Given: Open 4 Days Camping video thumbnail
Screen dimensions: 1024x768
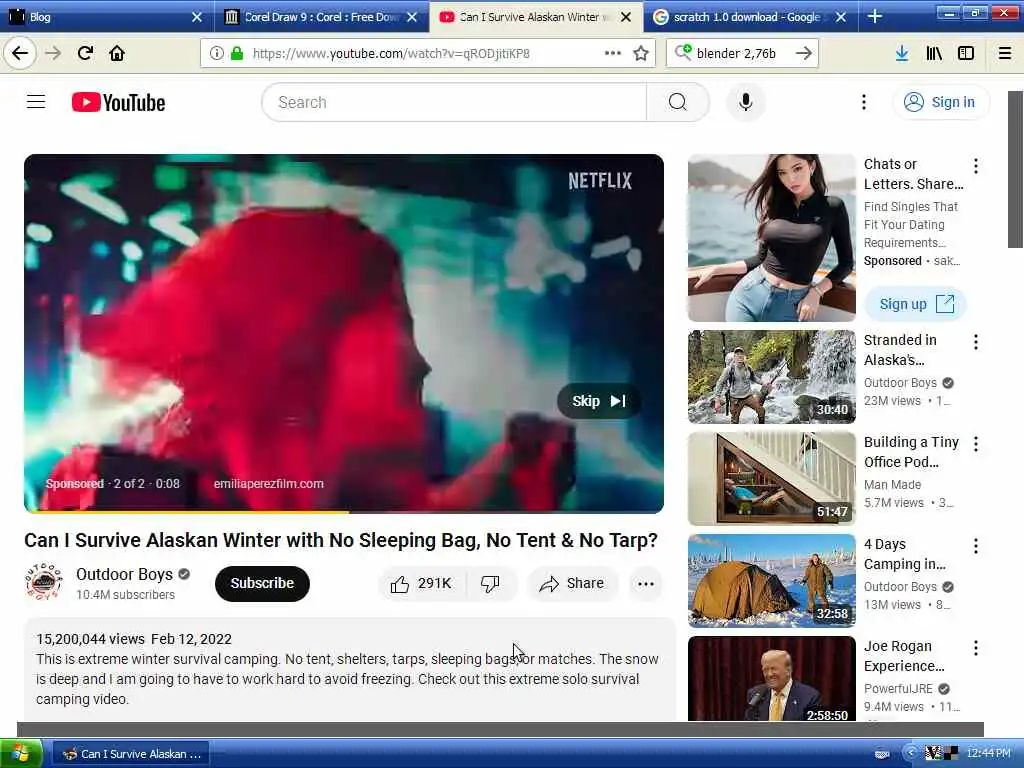Looking at the screenshot, I should [x=771, y=581].
